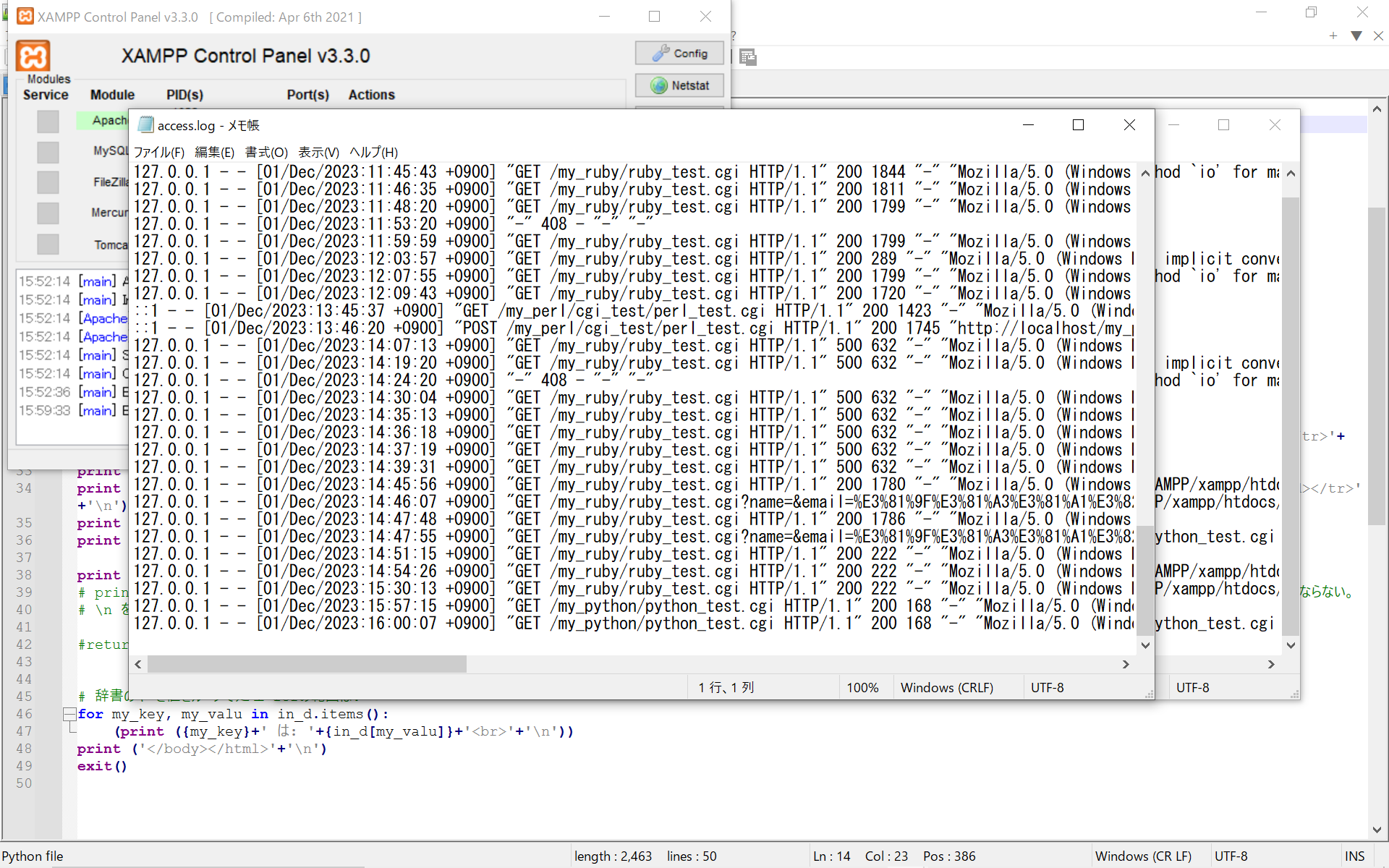Screen dimensions: 1389x868
Task: Open the ファイル(F) menu in notepad
Action: tap(159, 152)
